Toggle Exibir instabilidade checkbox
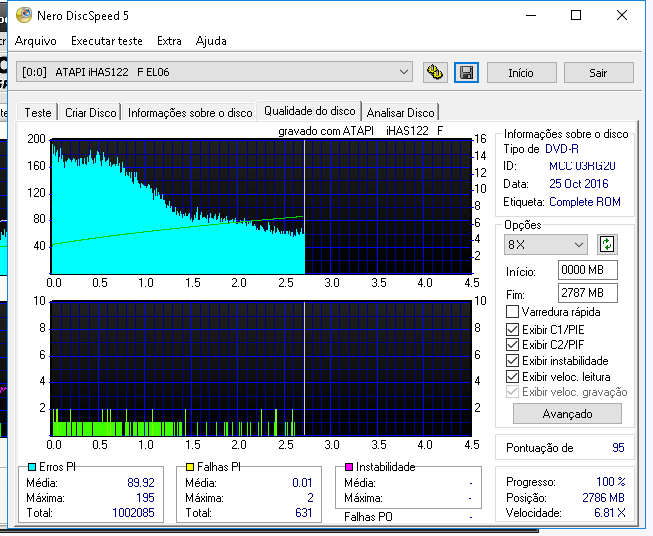 tap(512, 360)
